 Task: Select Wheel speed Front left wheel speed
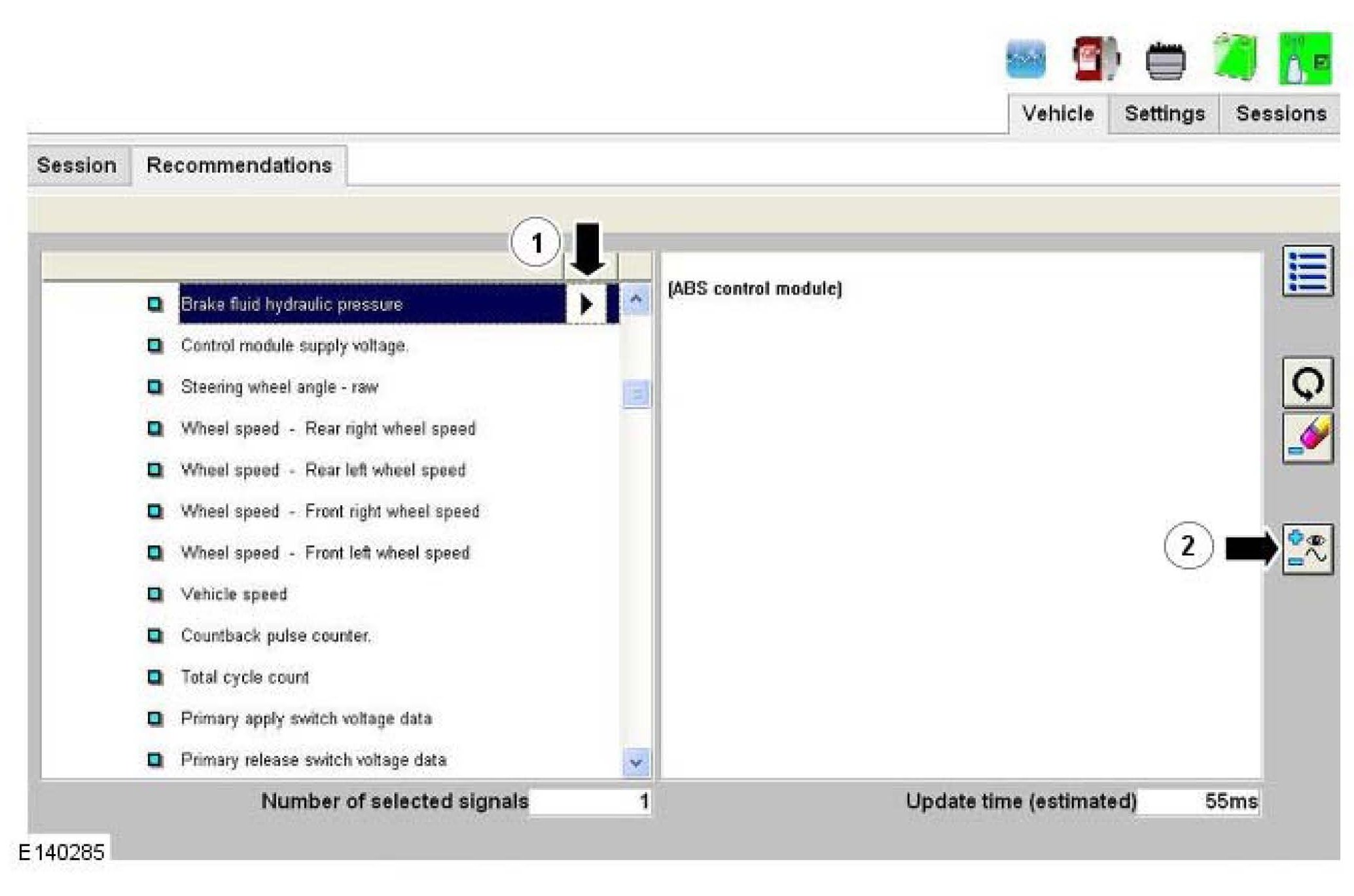(325, 553)
